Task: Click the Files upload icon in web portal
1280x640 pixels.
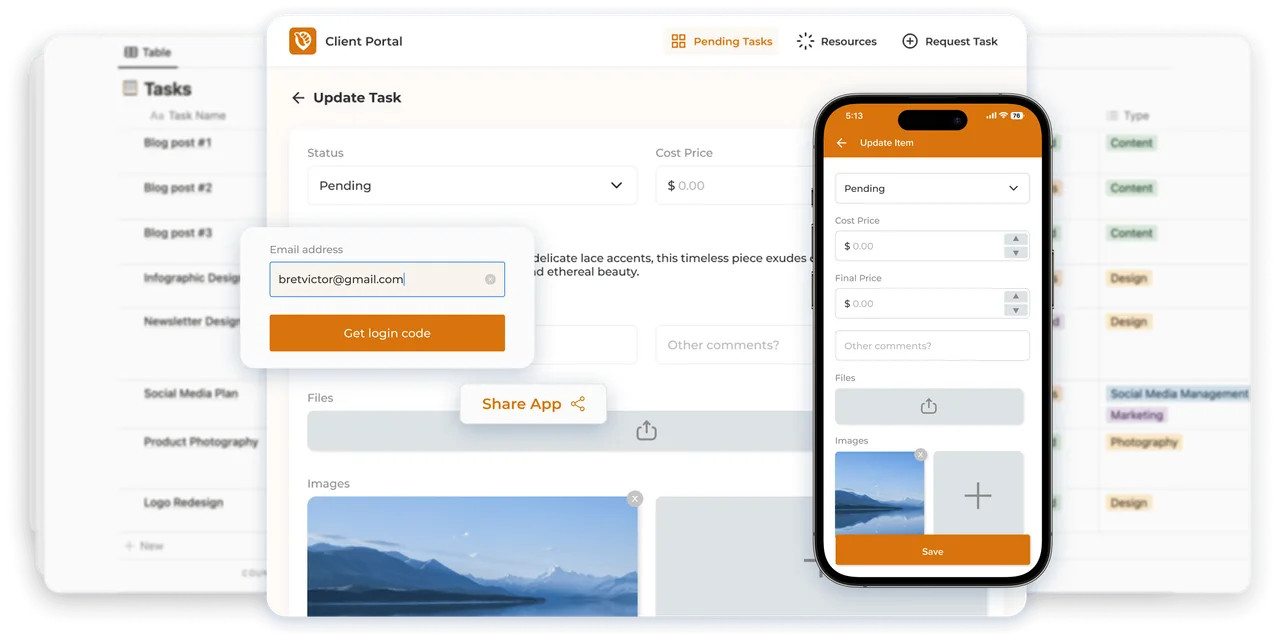Action: click(x=646, y=431)
